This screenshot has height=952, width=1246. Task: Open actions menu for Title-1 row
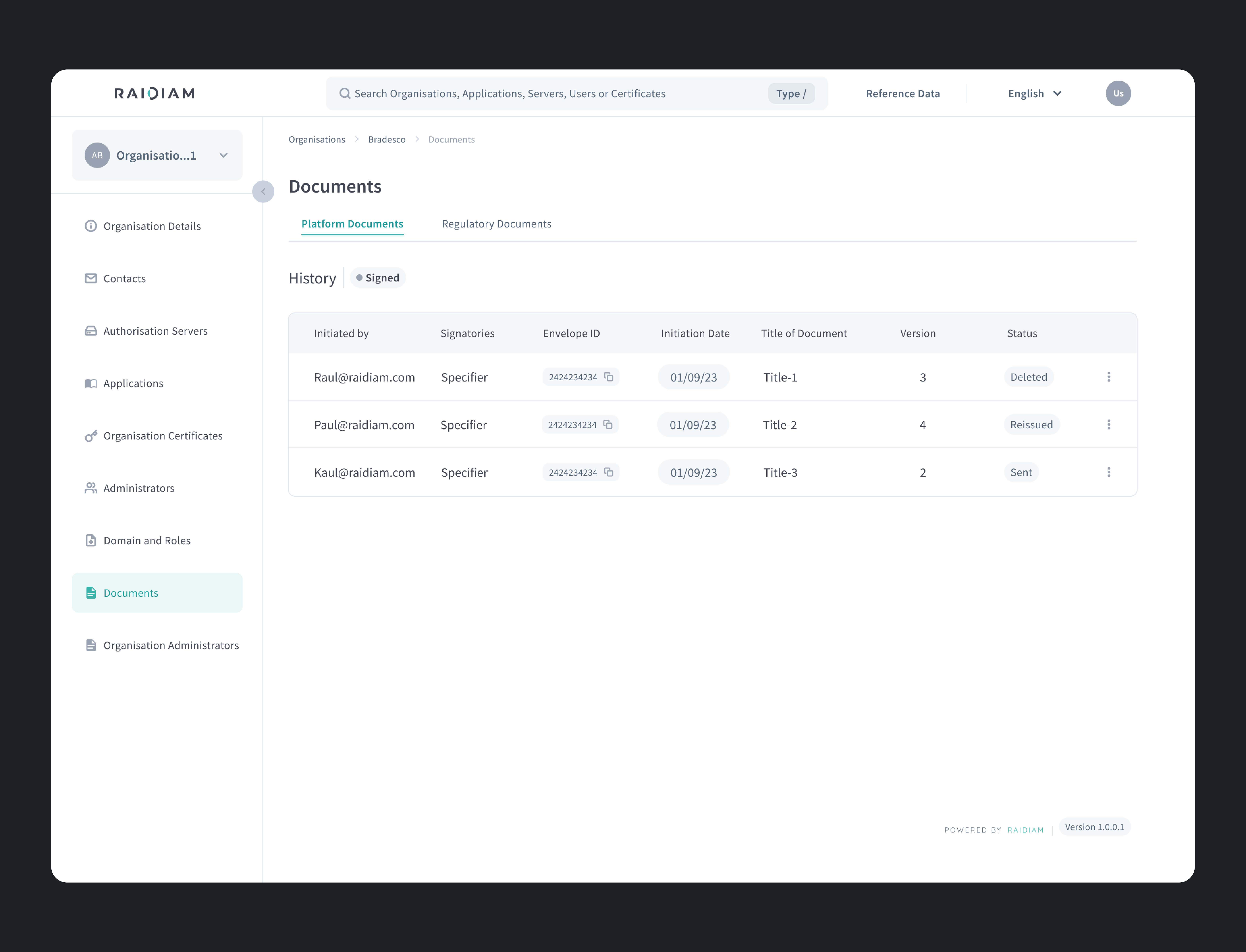click(1109, 377)
